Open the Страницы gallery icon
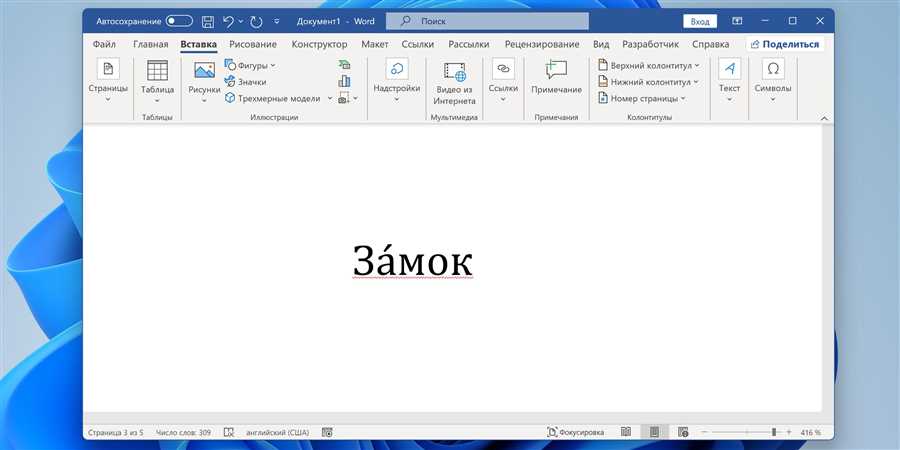The width and height of the screenshot is (900, 450). [108, 68]
